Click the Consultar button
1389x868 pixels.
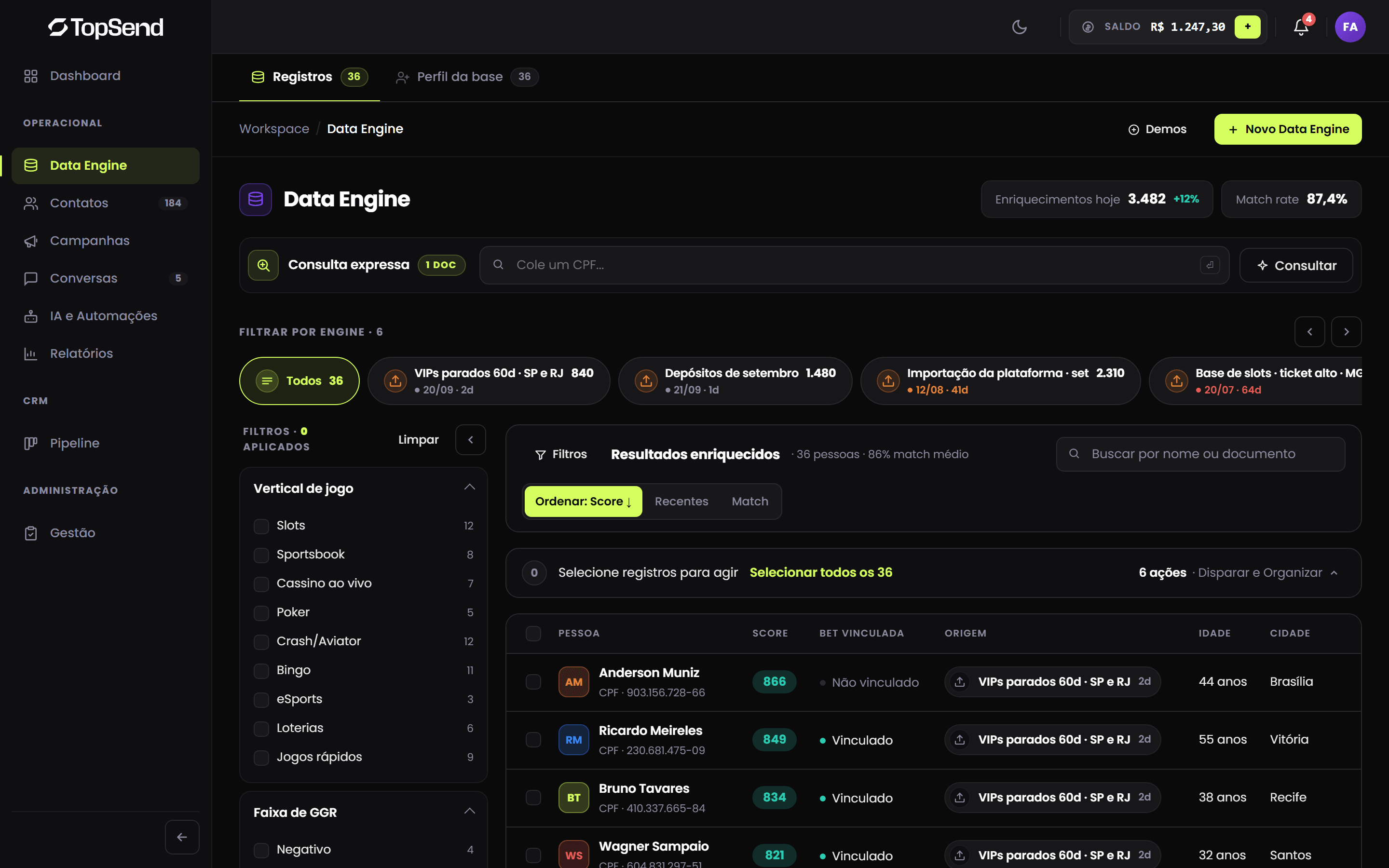click(1296, 265)
